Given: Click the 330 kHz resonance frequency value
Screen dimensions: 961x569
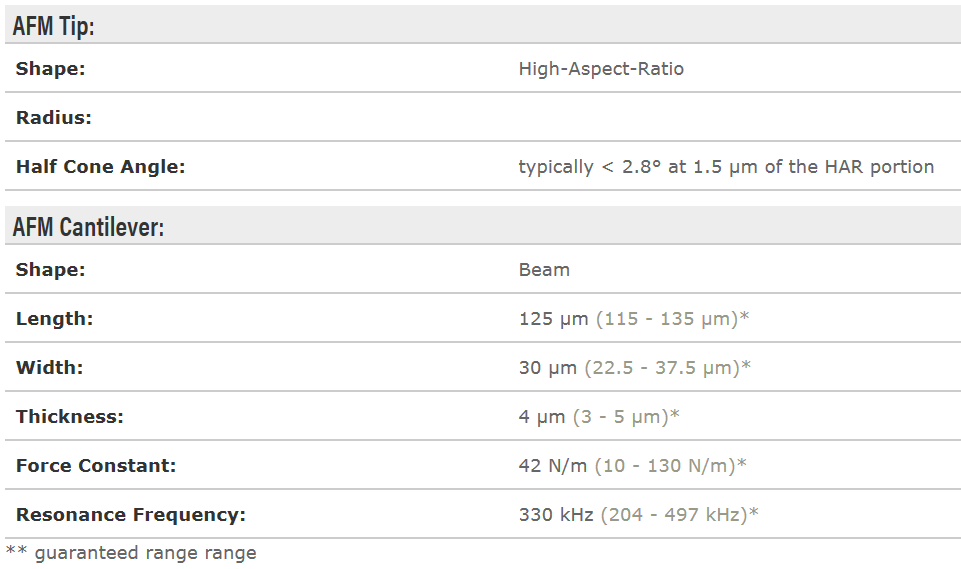Looking at the screenshot, I should point(556,515).
